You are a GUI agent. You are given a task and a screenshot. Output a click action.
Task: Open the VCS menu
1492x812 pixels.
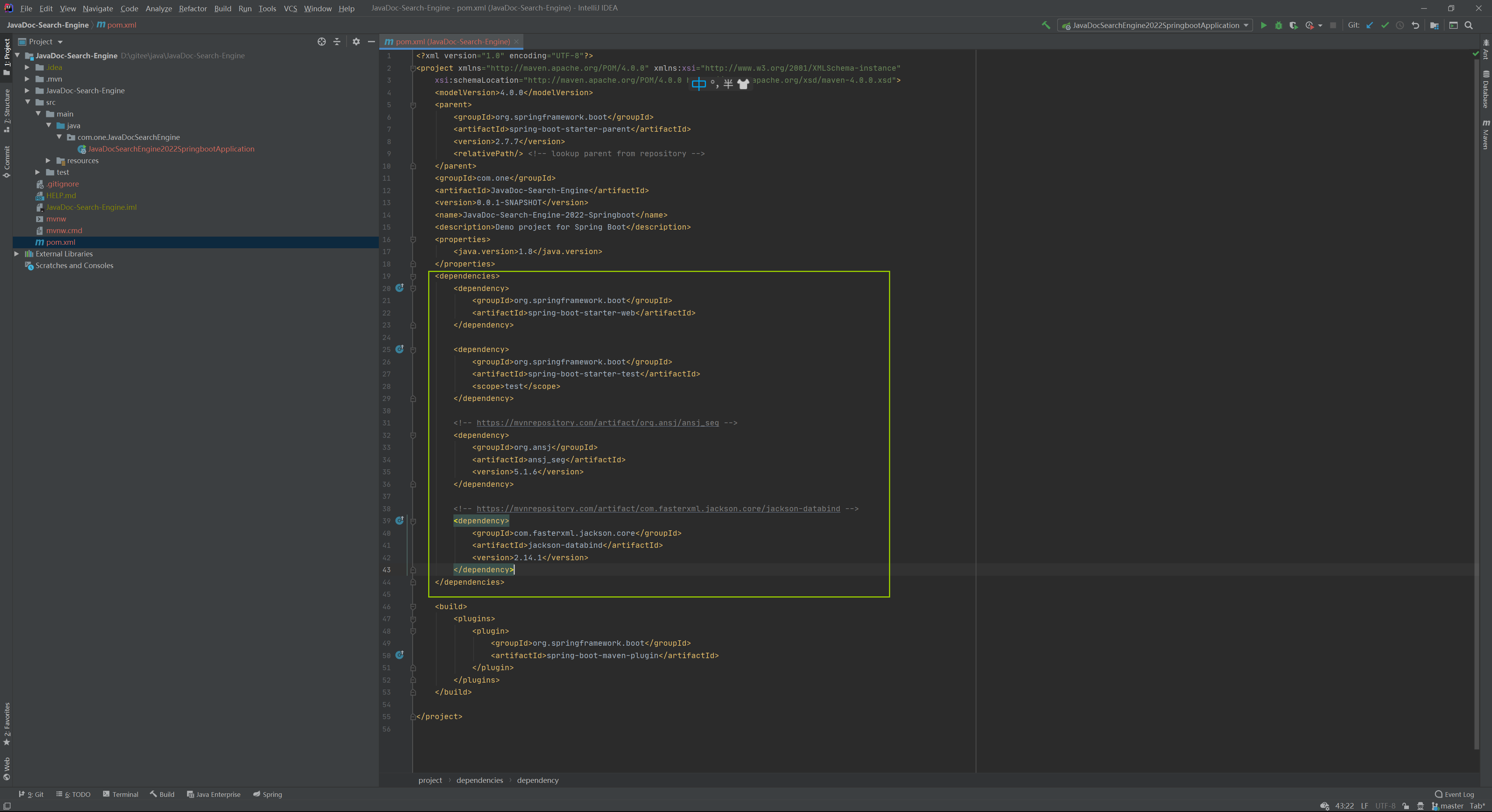290,8
